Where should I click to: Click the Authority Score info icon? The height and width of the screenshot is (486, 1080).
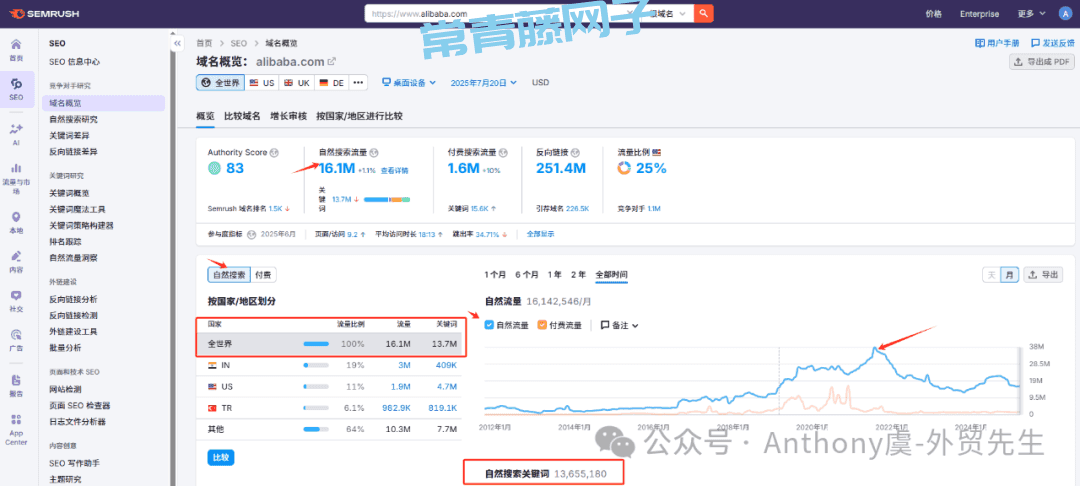pyautogui.click(x=274, y=151)
